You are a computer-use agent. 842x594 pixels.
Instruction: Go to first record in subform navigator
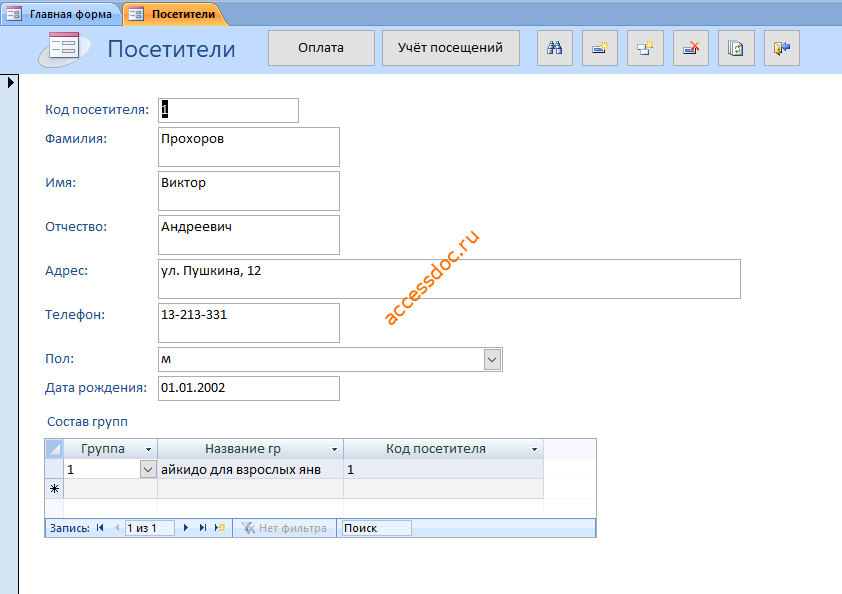[100, 528]
